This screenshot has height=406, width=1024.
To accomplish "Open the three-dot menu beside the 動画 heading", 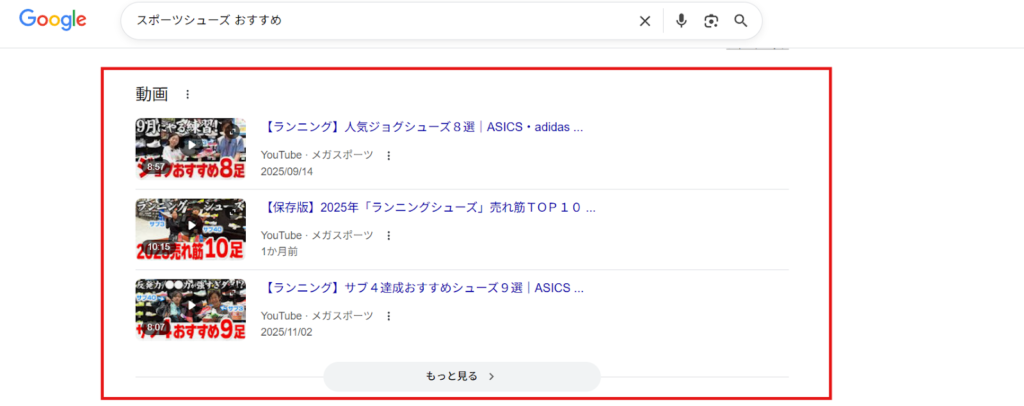I will (x=187, y=94).
